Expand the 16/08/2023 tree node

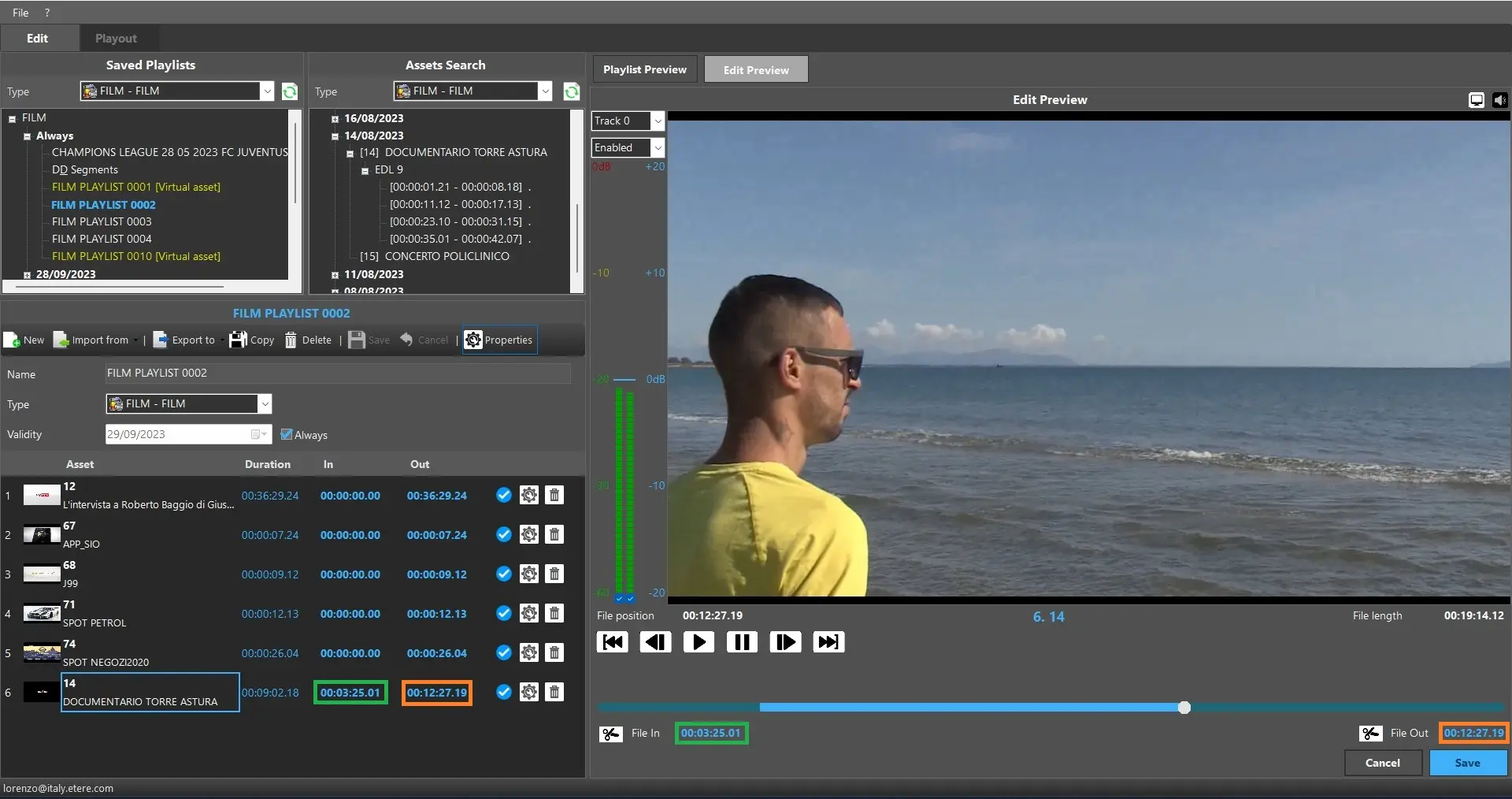(x=335, y=119)
